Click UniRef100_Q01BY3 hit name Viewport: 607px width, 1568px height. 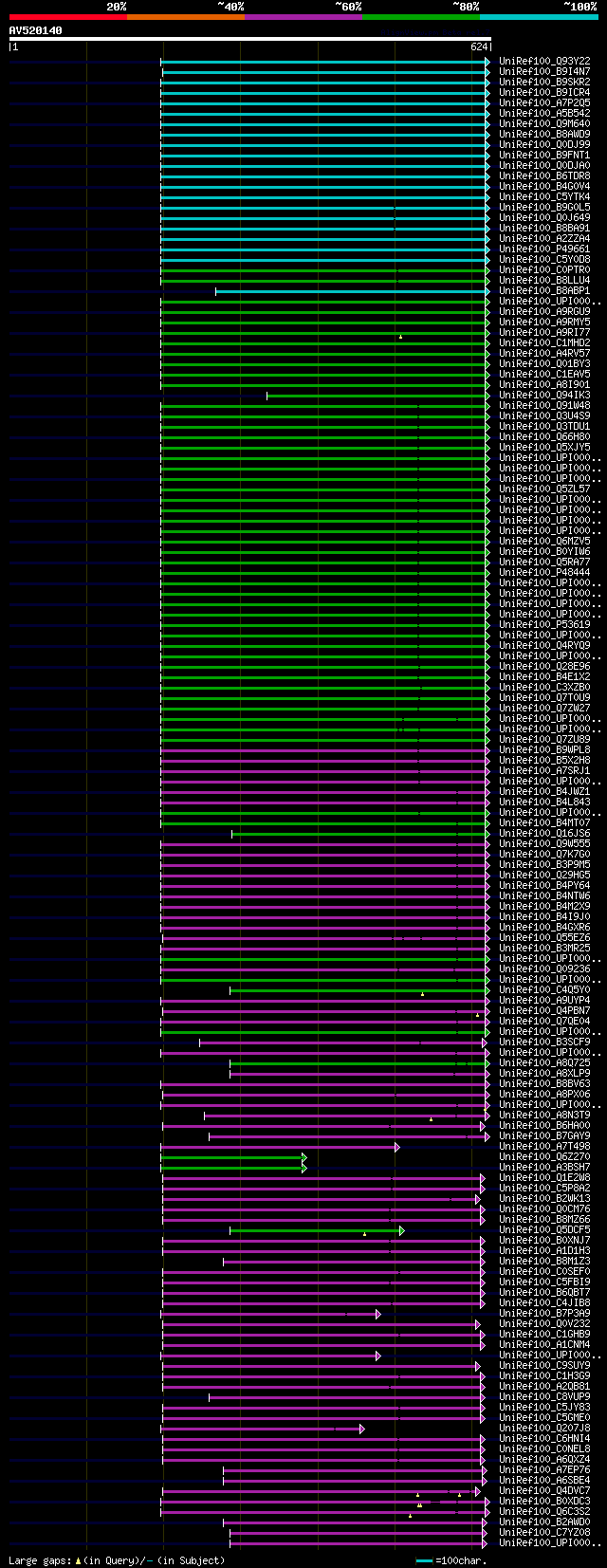[x=544, y=363]
